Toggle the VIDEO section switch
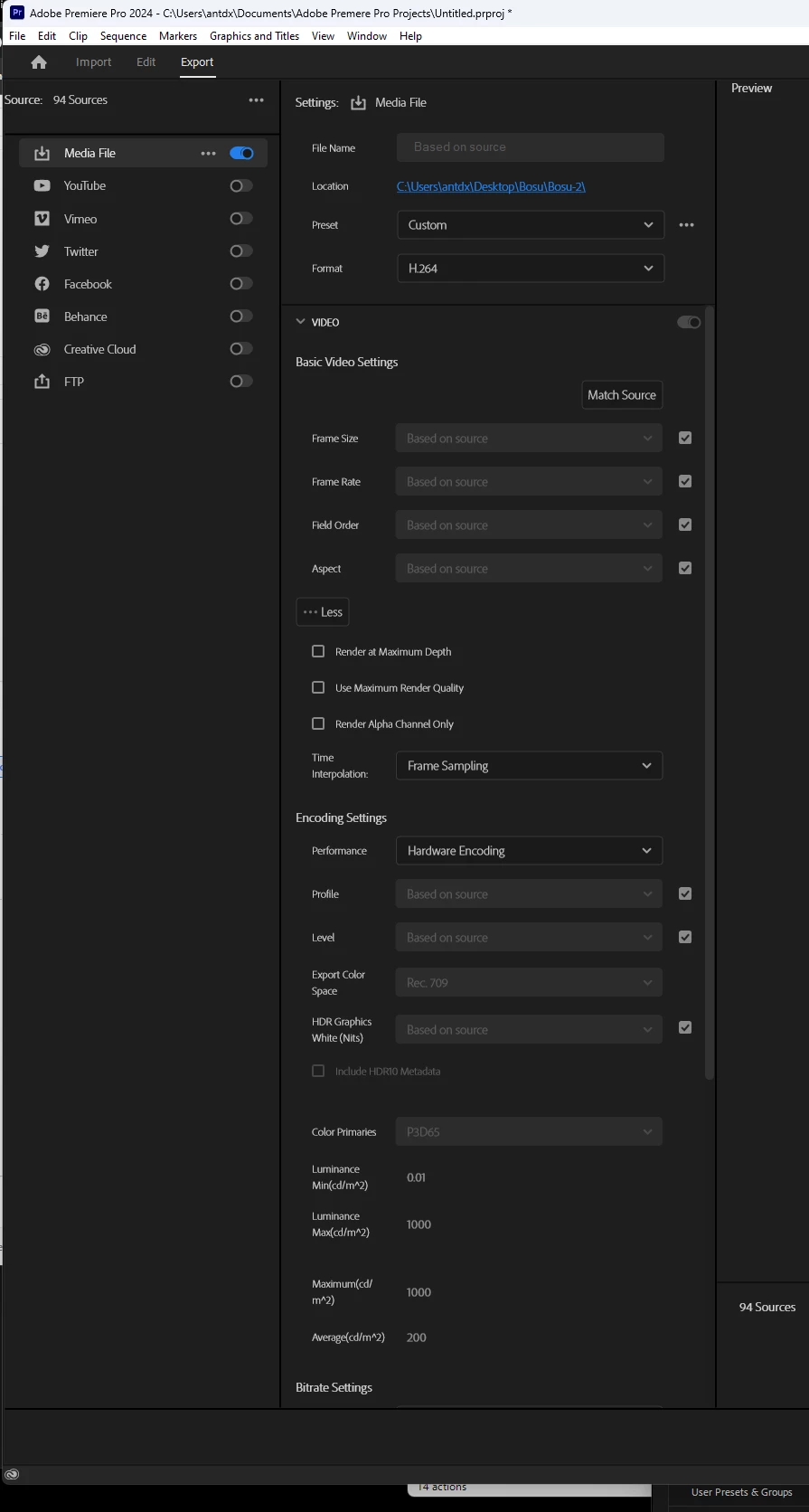 coord(689,323)
